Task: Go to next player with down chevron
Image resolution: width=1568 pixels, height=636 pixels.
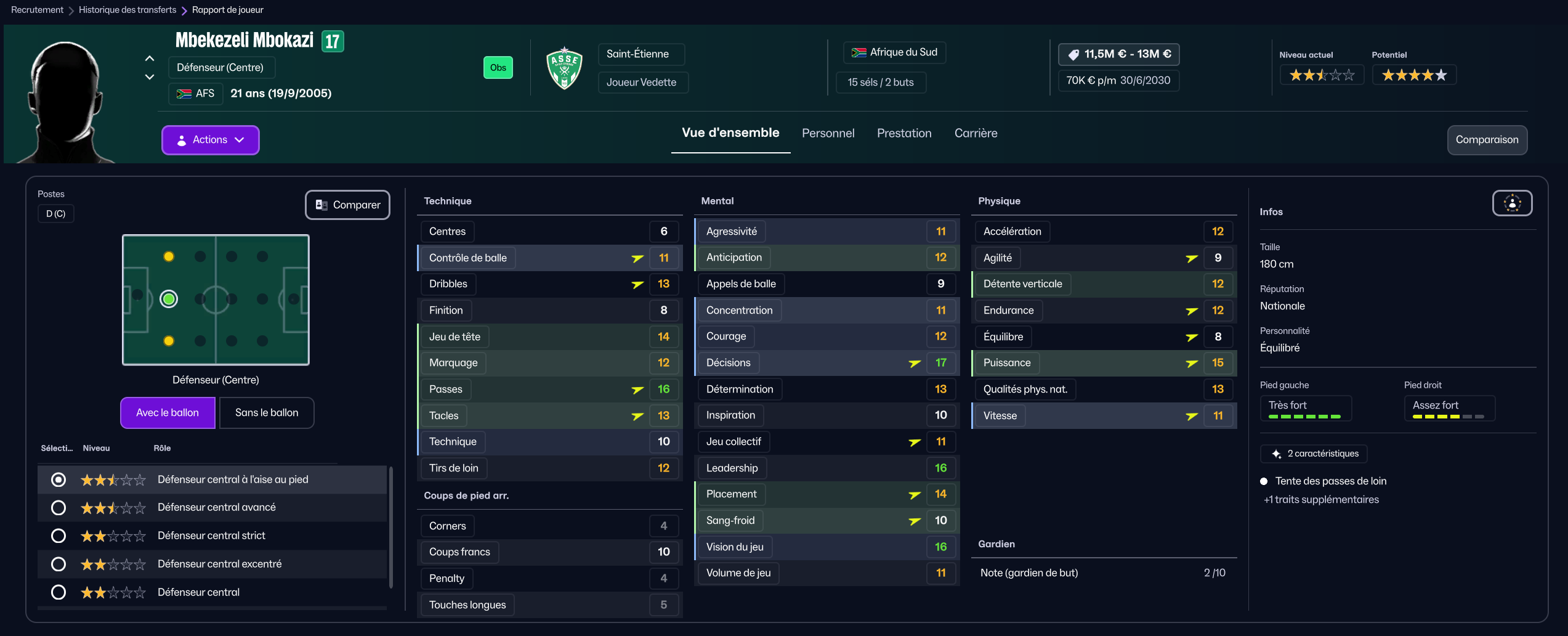Action: [150, 77]
